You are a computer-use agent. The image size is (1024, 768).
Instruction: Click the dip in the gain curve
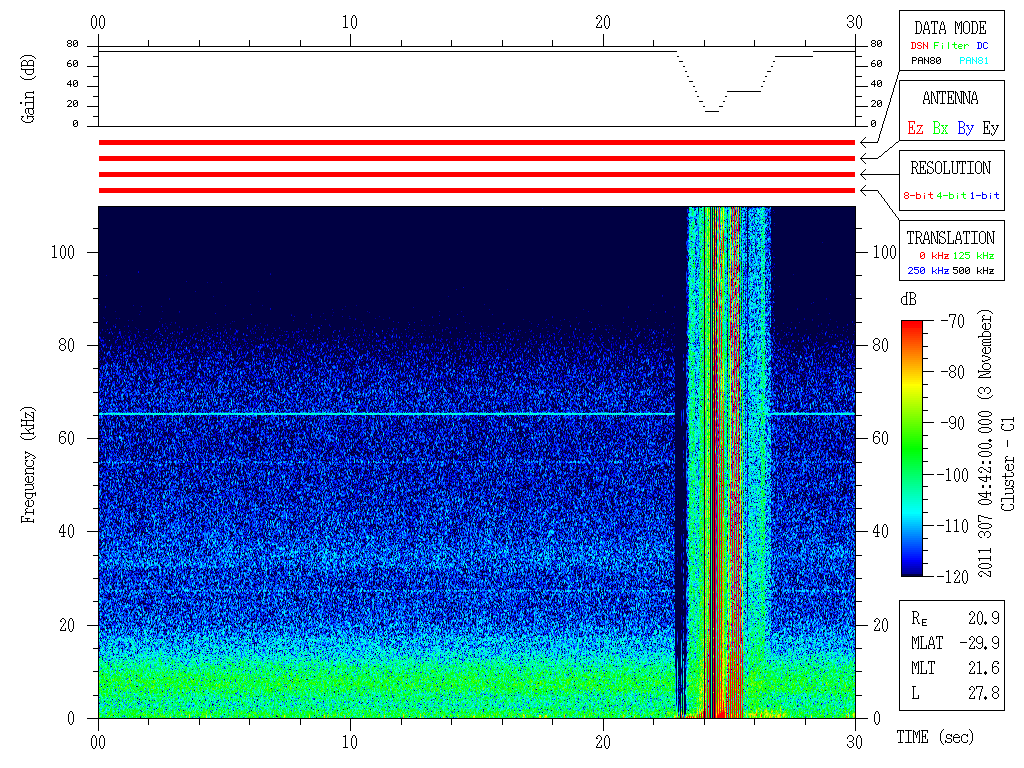pyautogui.click(x=711, y=109)
